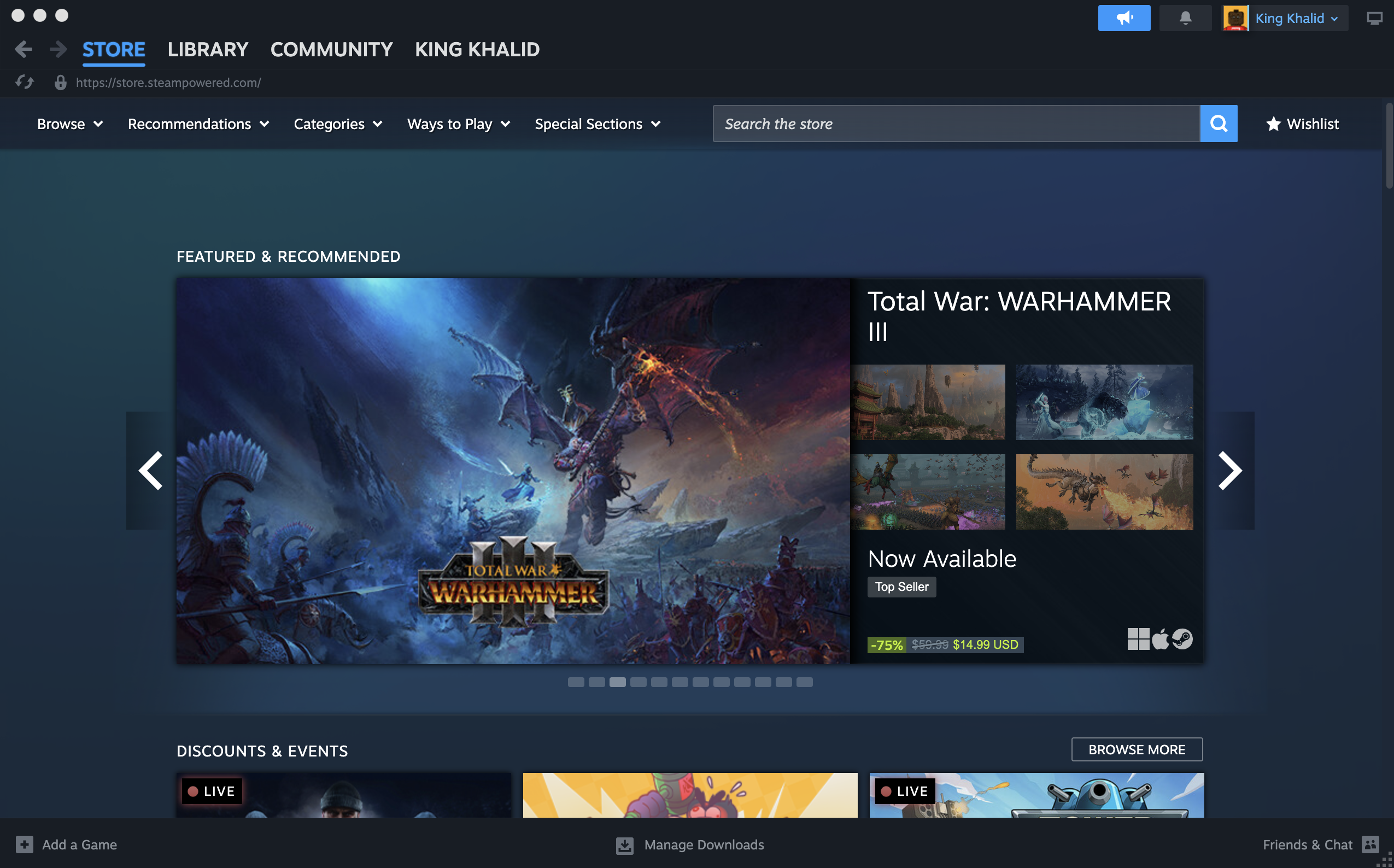Click the Add a Game plus icon
The image size is (1394, 868).
click(24, 844)
